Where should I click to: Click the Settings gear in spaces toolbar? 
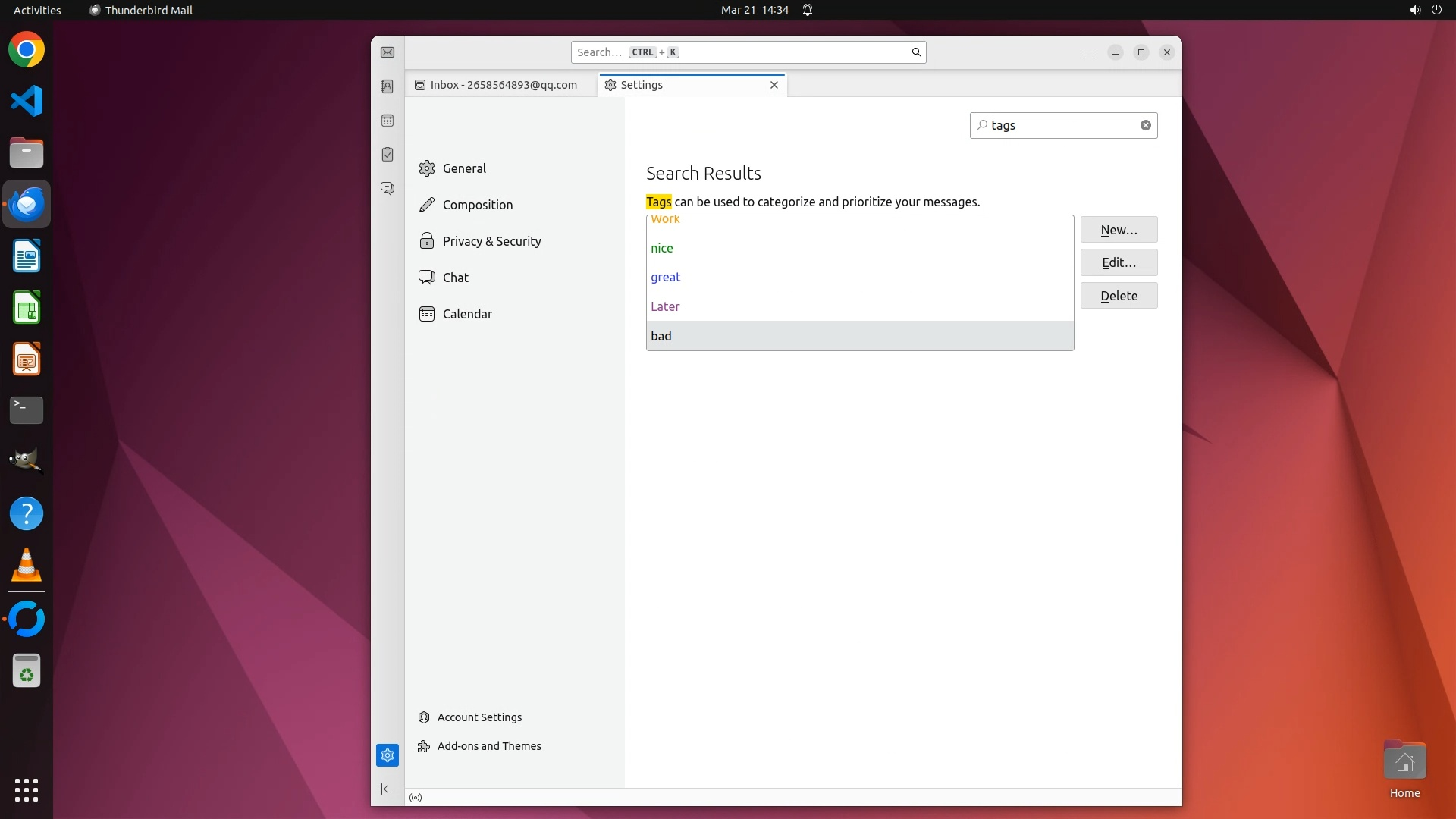click(388, 755)
